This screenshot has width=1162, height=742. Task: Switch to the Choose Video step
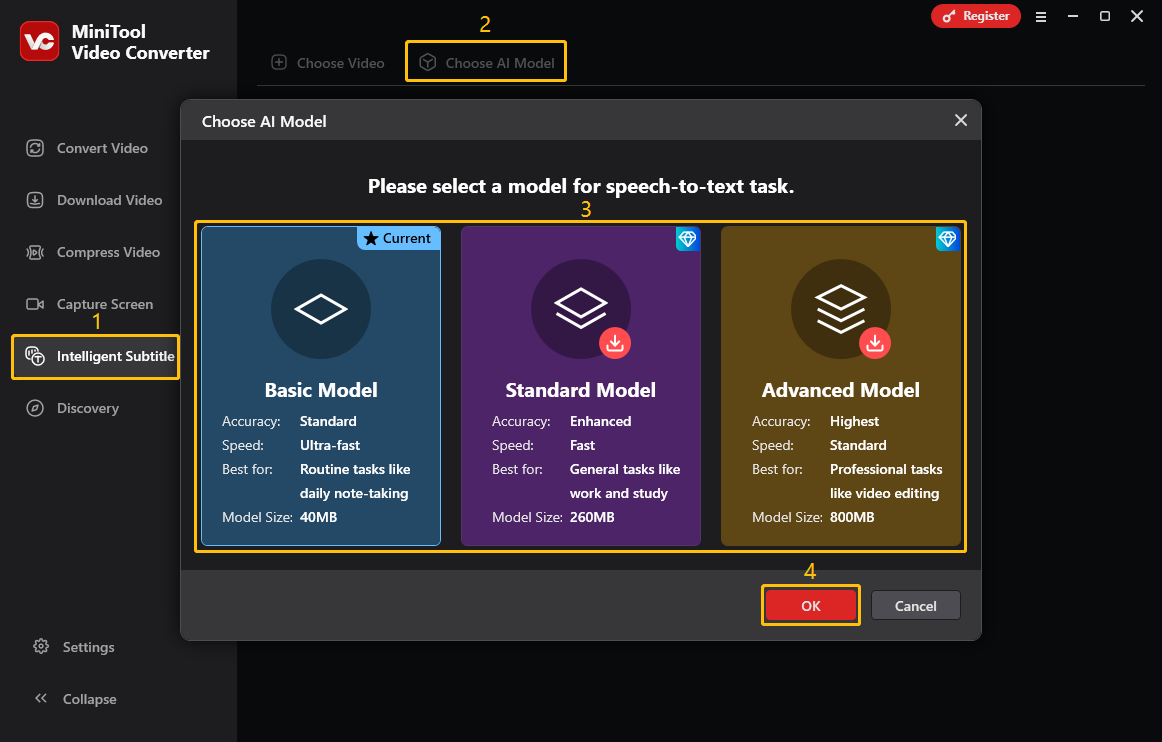[328, 63]
